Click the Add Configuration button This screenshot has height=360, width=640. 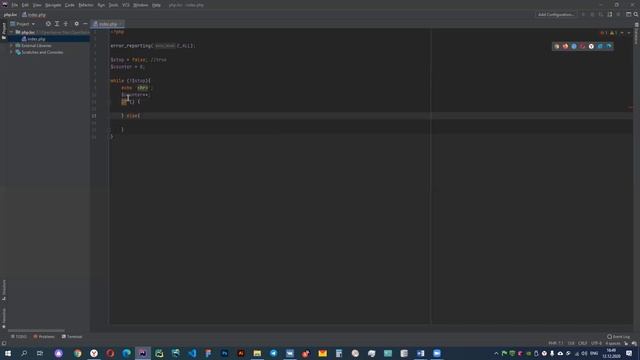tap(556, 14)
